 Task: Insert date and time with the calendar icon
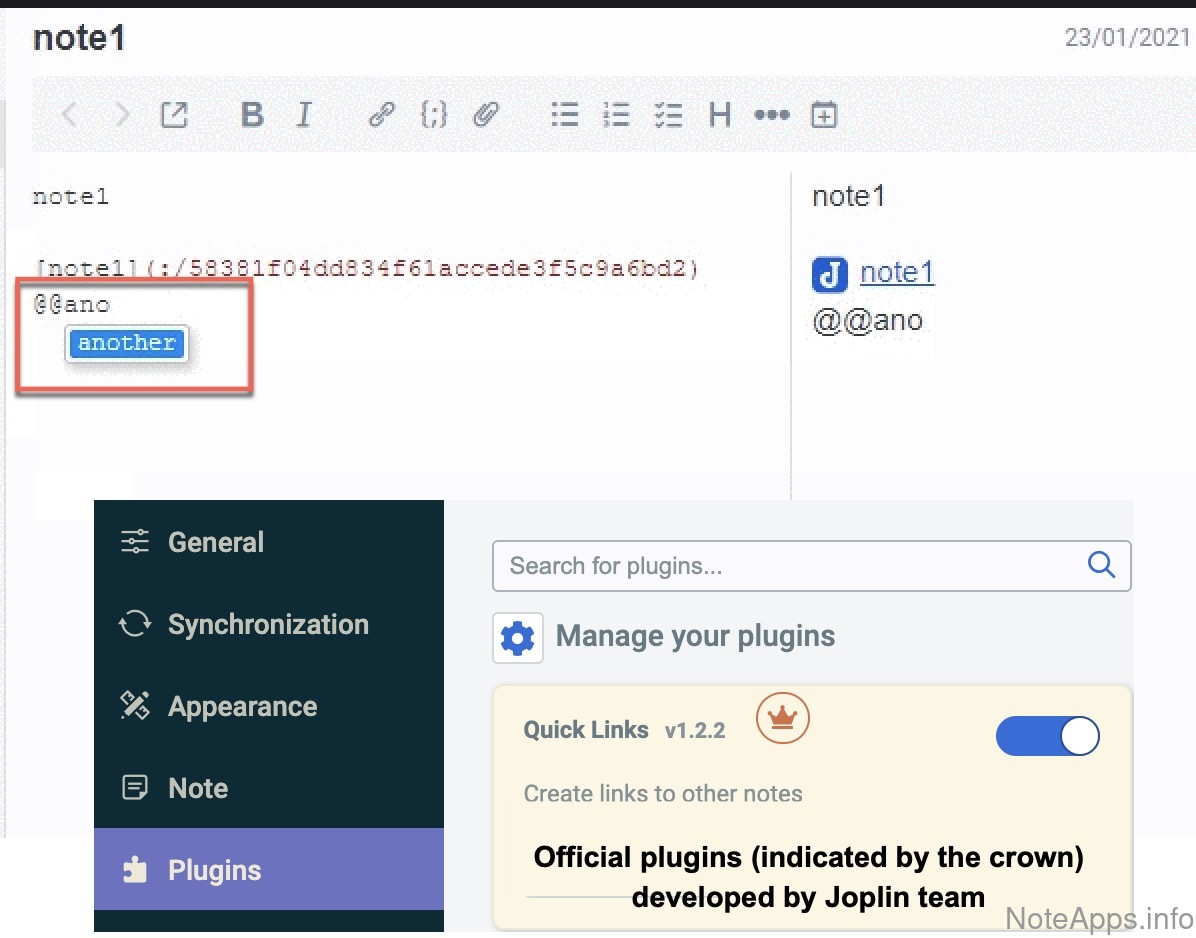(823, 115)
